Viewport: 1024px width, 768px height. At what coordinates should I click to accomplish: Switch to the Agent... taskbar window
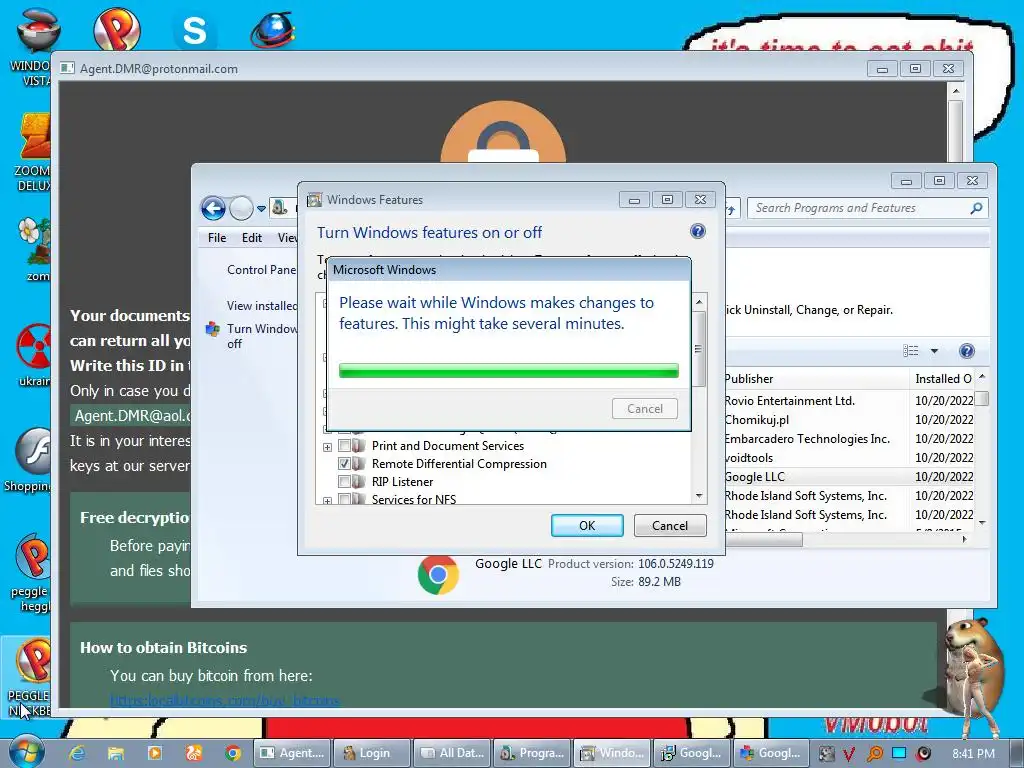click(292, 753)
